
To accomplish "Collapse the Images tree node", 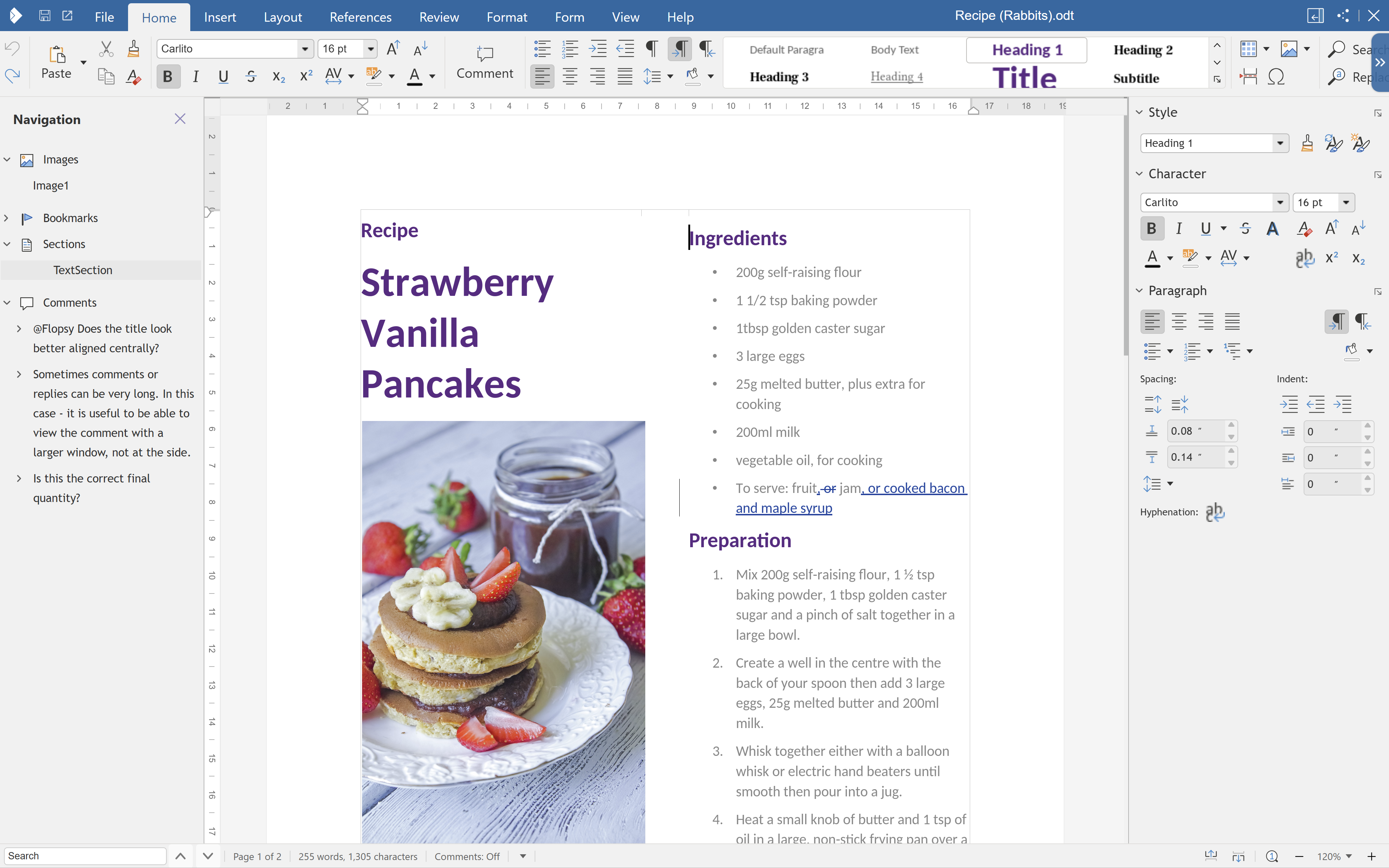I will pyautogui.click(x=7, y=159).
